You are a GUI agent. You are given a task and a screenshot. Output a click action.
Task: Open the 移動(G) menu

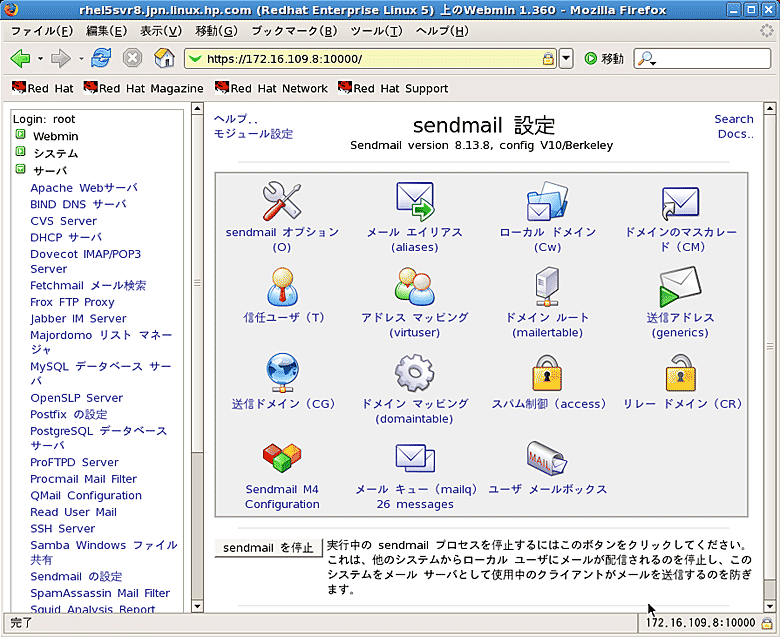tap(216, 31)
